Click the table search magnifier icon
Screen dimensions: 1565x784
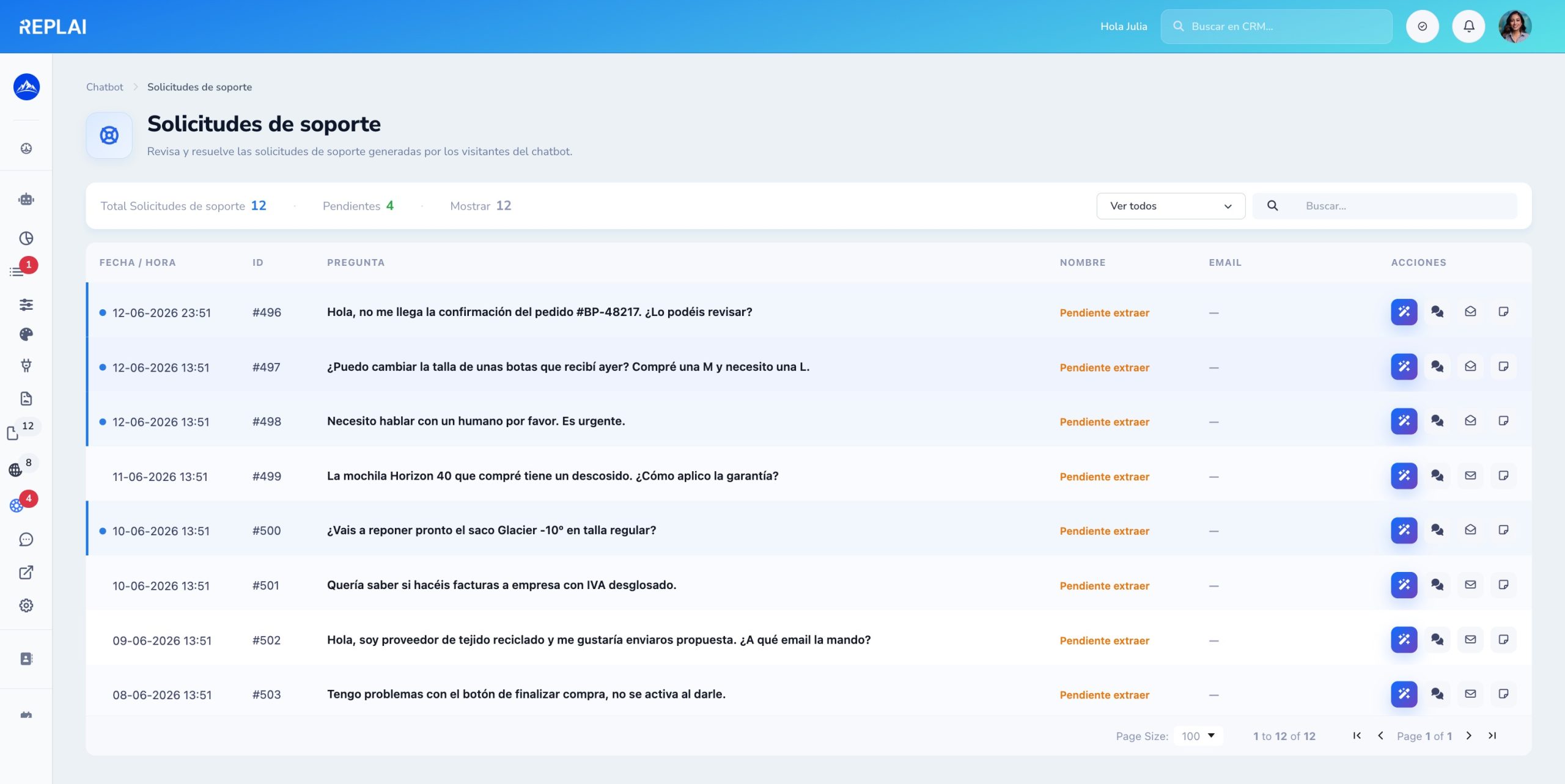[x=1272, y=206]
